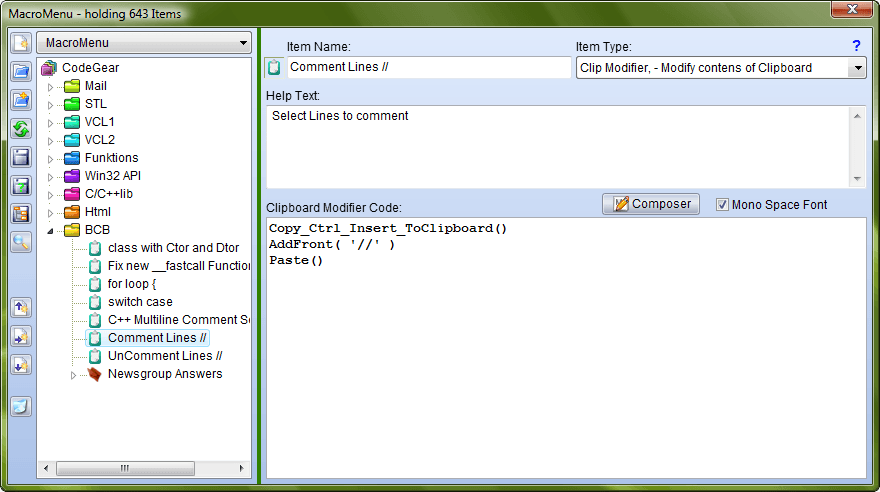This screenshot has width=880, height=492.
Task: Select the VCL2 folder label
Action: point(99,140)
